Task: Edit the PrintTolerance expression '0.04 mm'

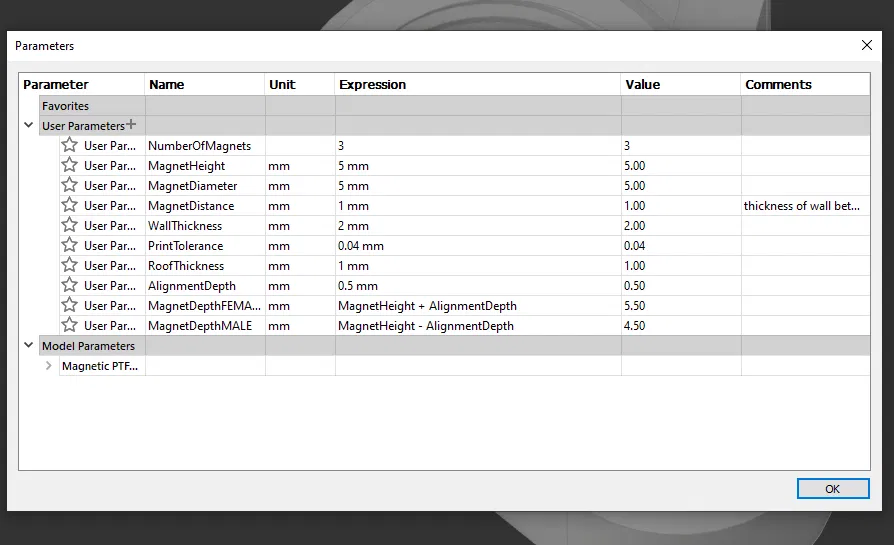Action: click(478, 246)
